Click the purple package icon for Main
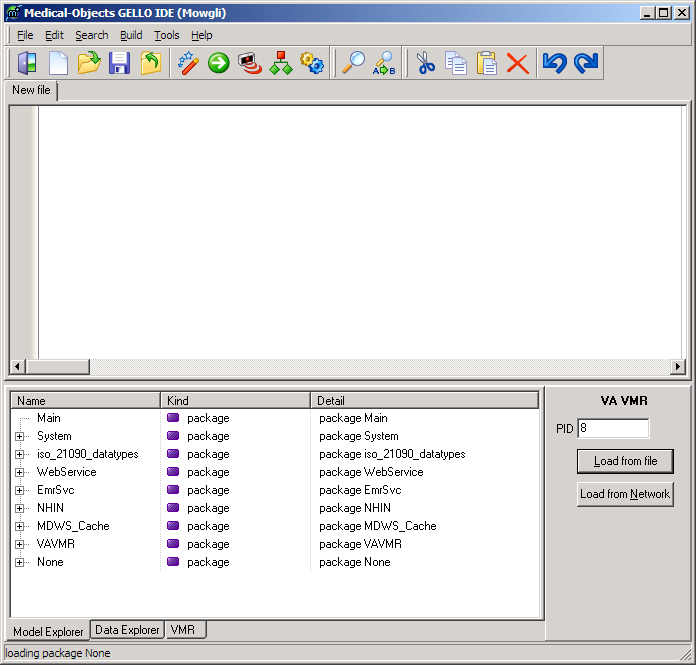 [x=173, y=418]
